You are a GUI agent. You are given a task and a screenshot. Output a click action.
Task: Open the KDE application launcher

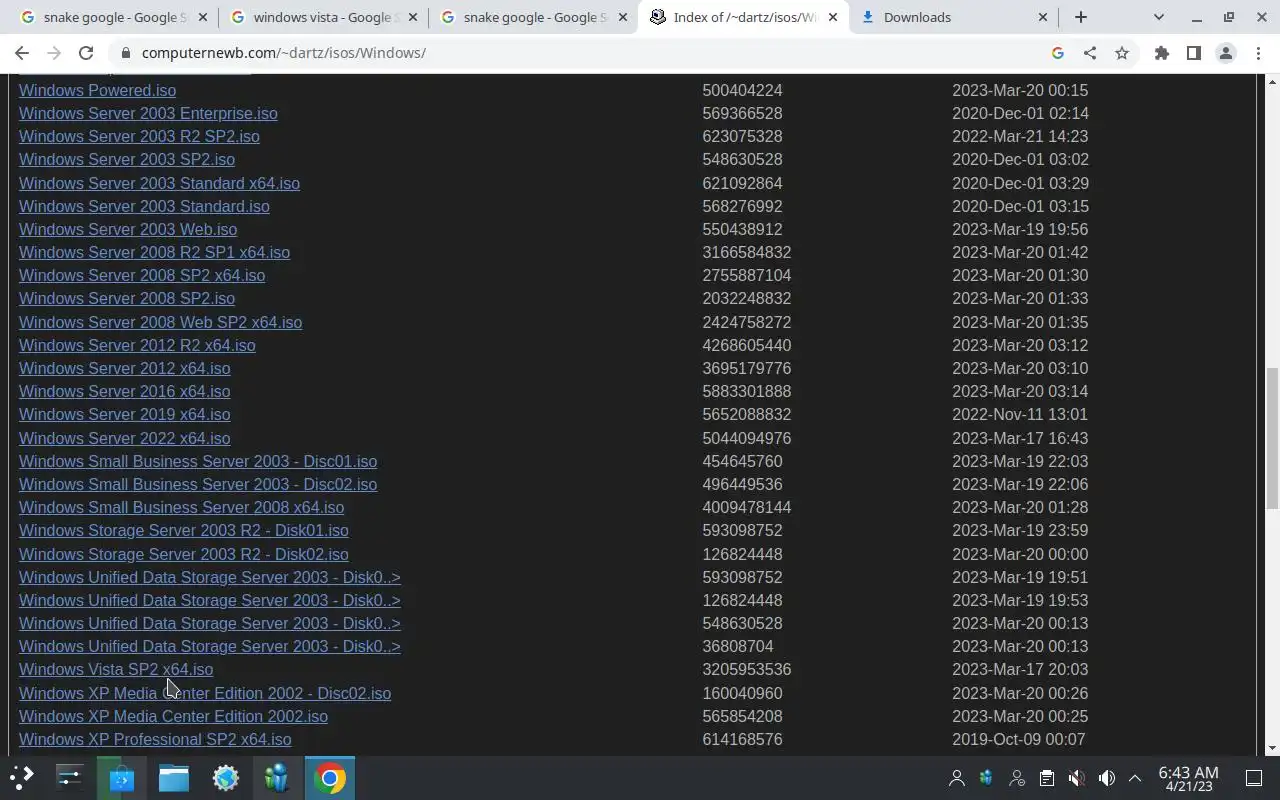[22, 778]
